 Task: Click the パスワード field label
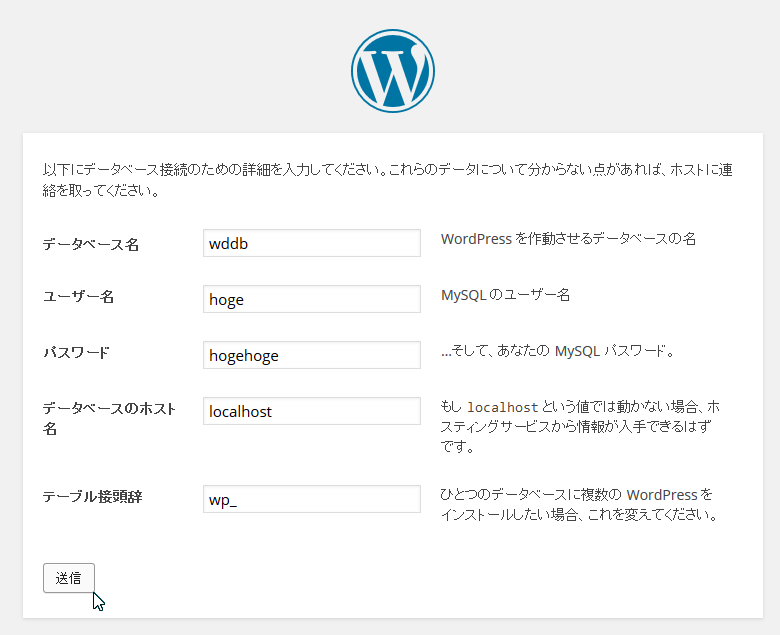point(76,352)
